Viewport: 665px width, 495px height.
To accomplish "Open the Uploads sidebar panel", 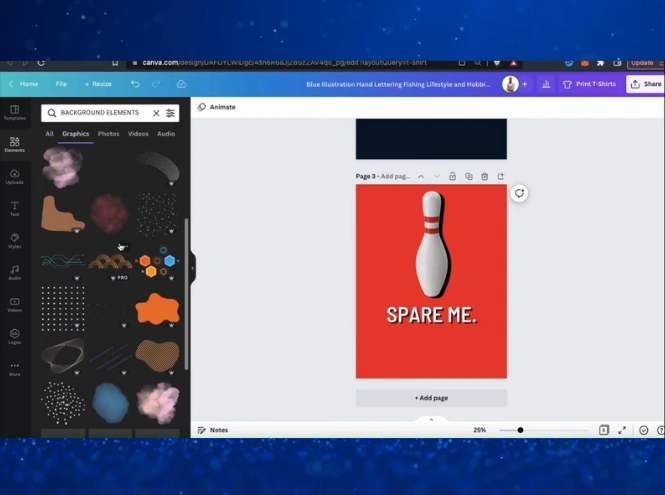I will pos(14,176).
